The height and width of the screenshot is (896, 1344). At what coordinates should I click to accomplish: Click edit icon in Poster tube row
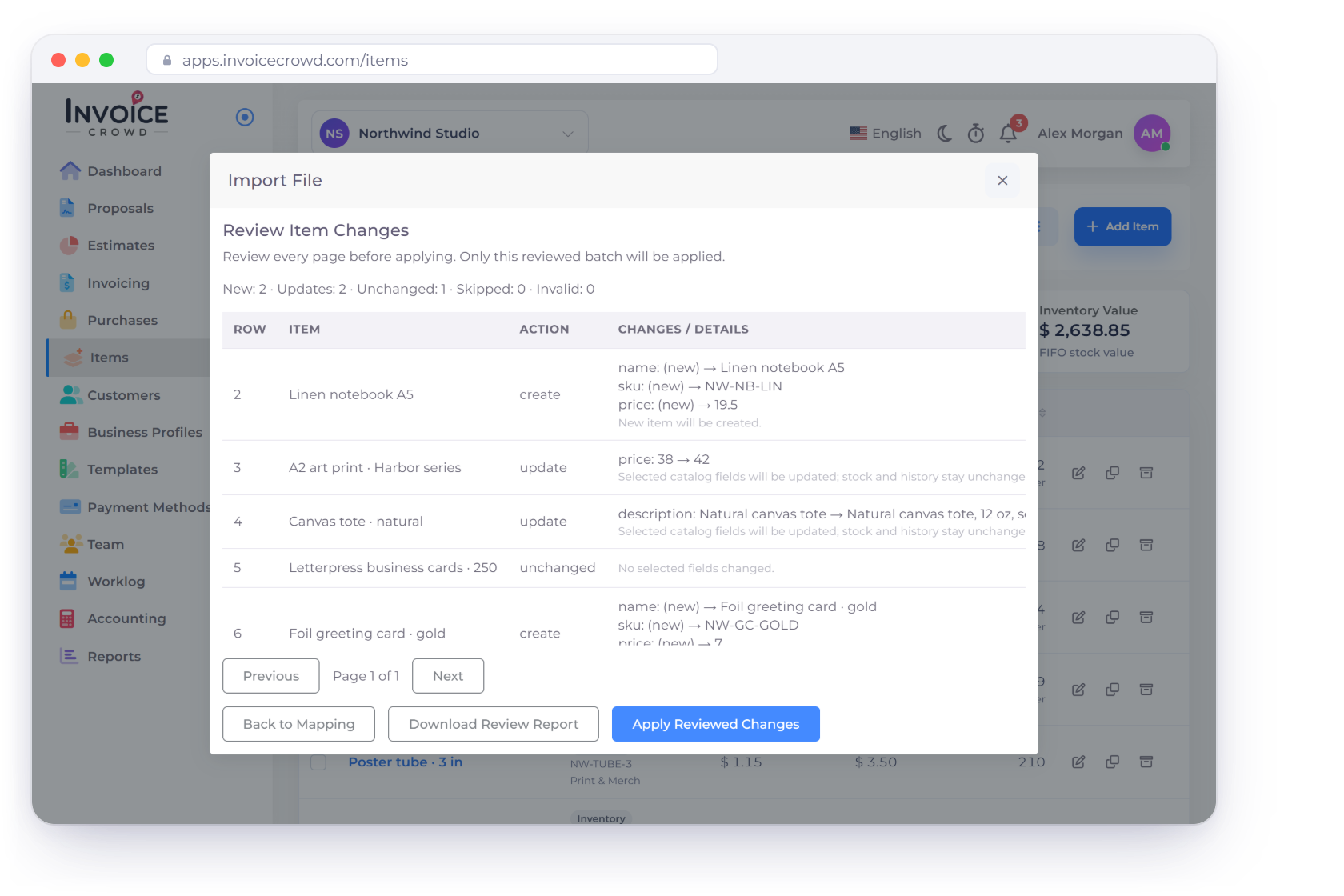pos(1078,762)
